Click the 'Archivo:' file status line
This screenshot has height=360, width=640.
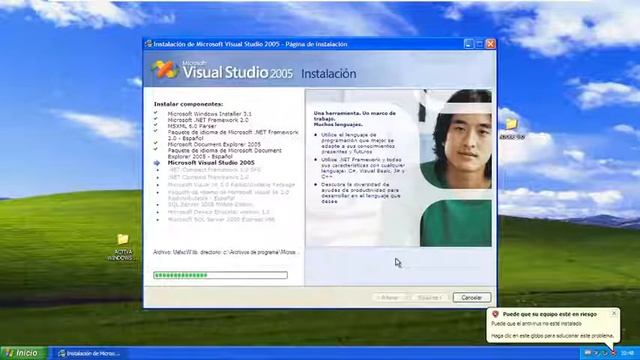[x=226, y=252]
